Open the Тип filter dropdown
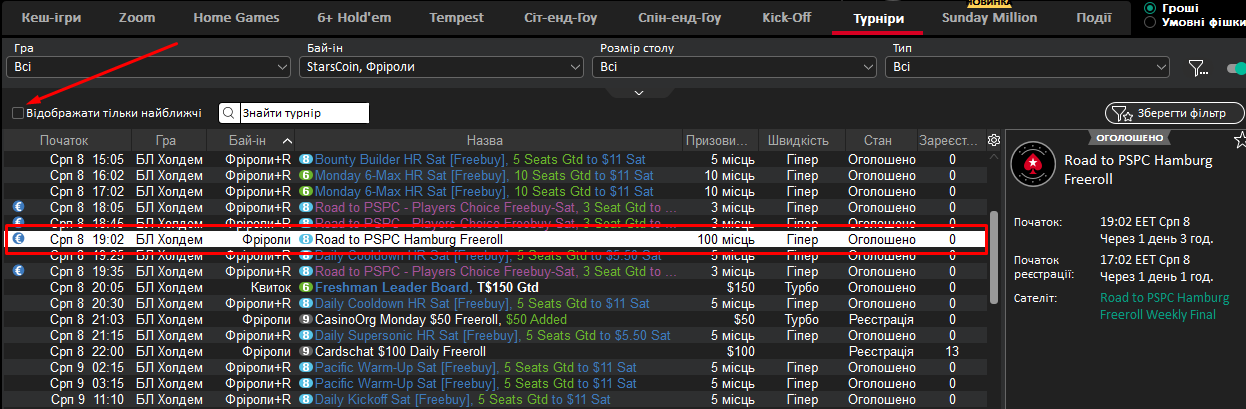Screen dimensions: 1246x409 1028,67
